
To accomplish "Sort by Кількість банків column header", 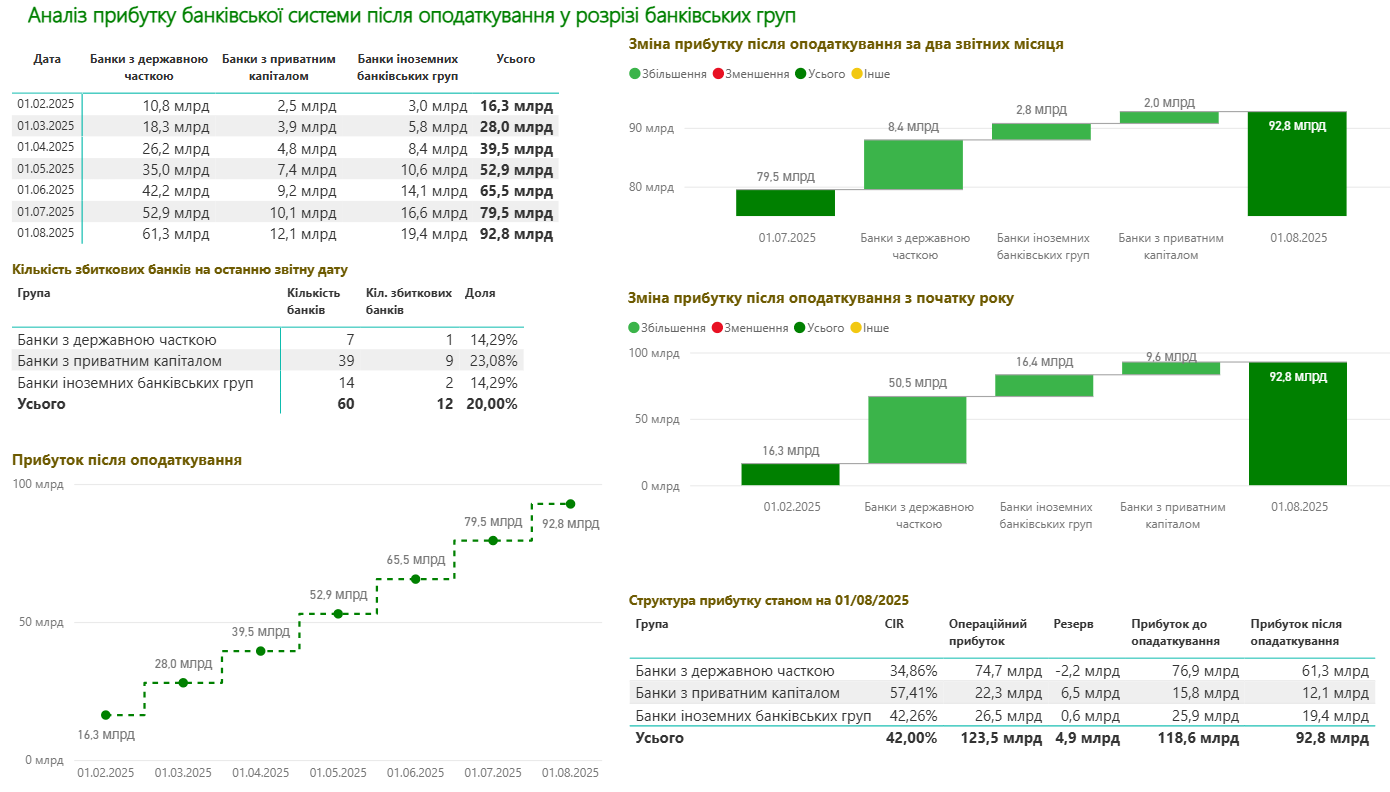I will tap(313, 301).
